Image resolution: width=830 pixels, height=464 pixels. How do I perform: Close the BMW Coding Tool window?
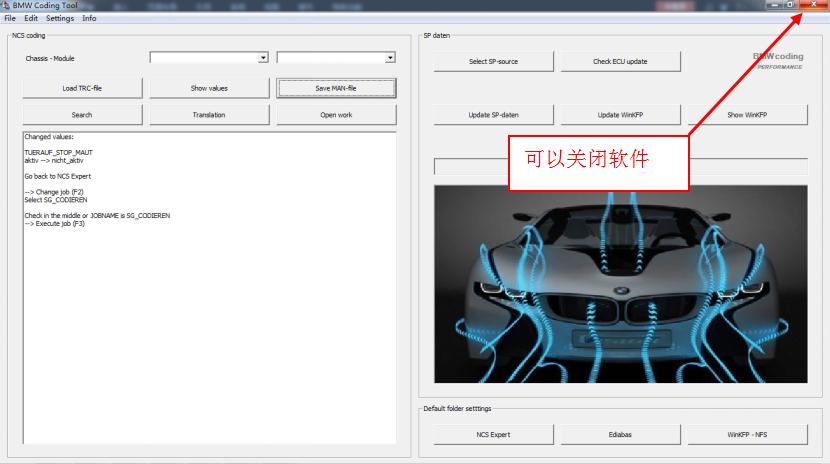tap(813, 5)
